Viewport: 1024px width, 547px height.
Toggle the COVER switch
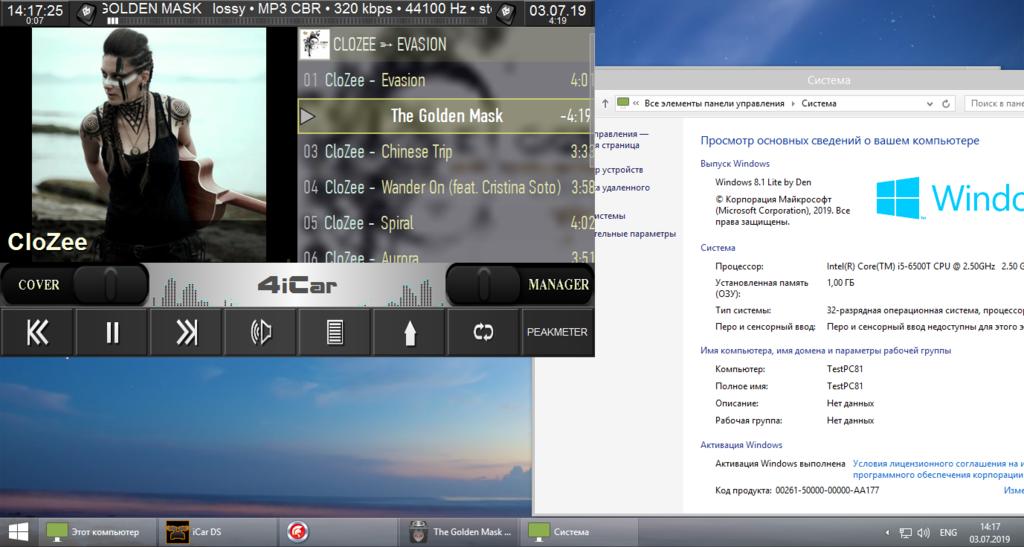(75, 285)
